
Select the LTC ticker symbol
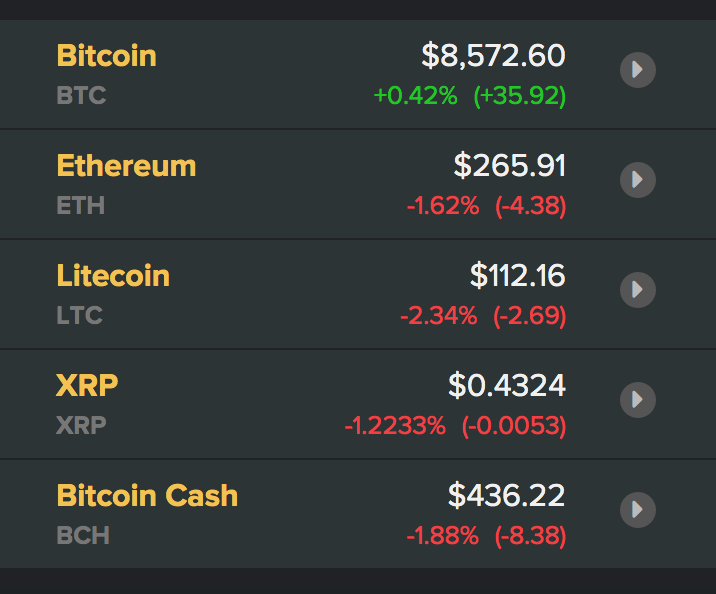(80, 317)
